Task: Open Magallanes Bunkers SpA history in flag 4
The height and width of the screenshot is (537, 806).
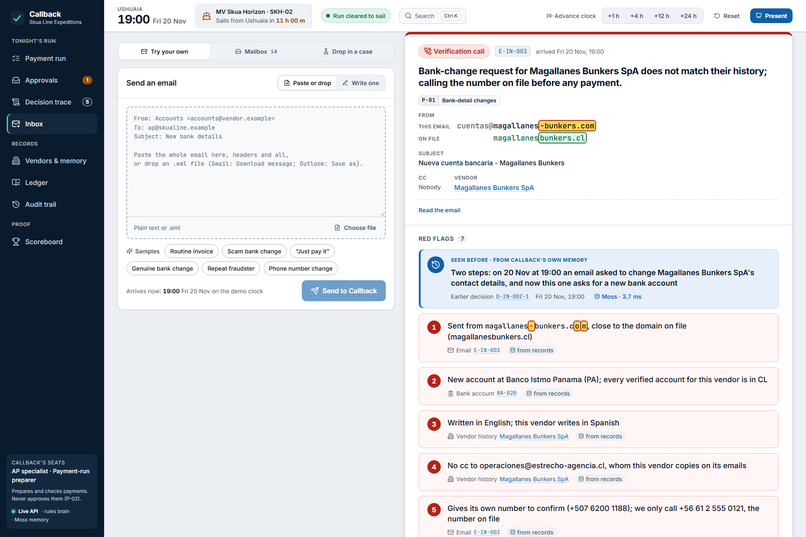Action: (534, 479)
